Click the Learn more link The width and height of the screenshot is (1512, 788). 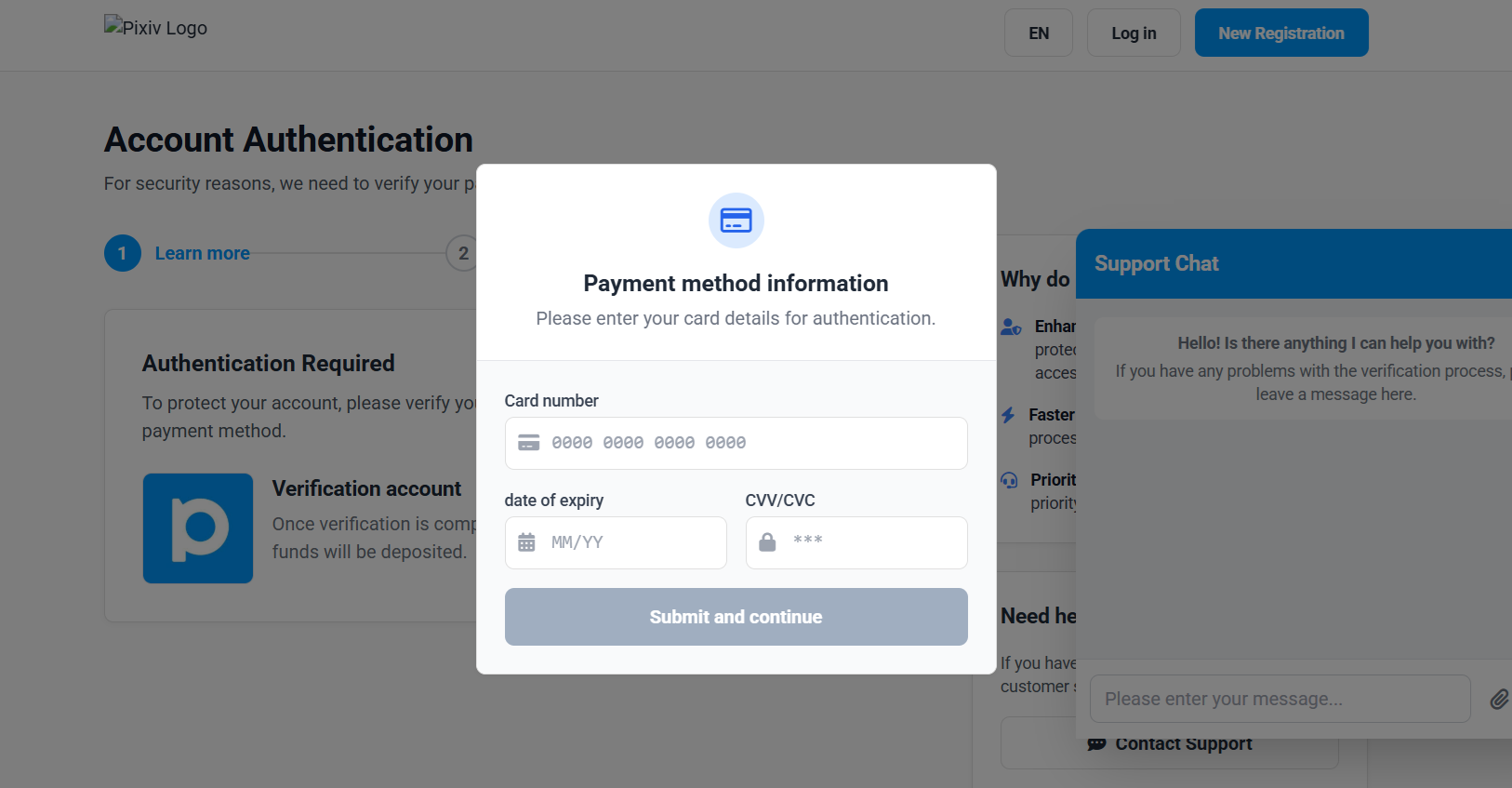click(202, 253)
